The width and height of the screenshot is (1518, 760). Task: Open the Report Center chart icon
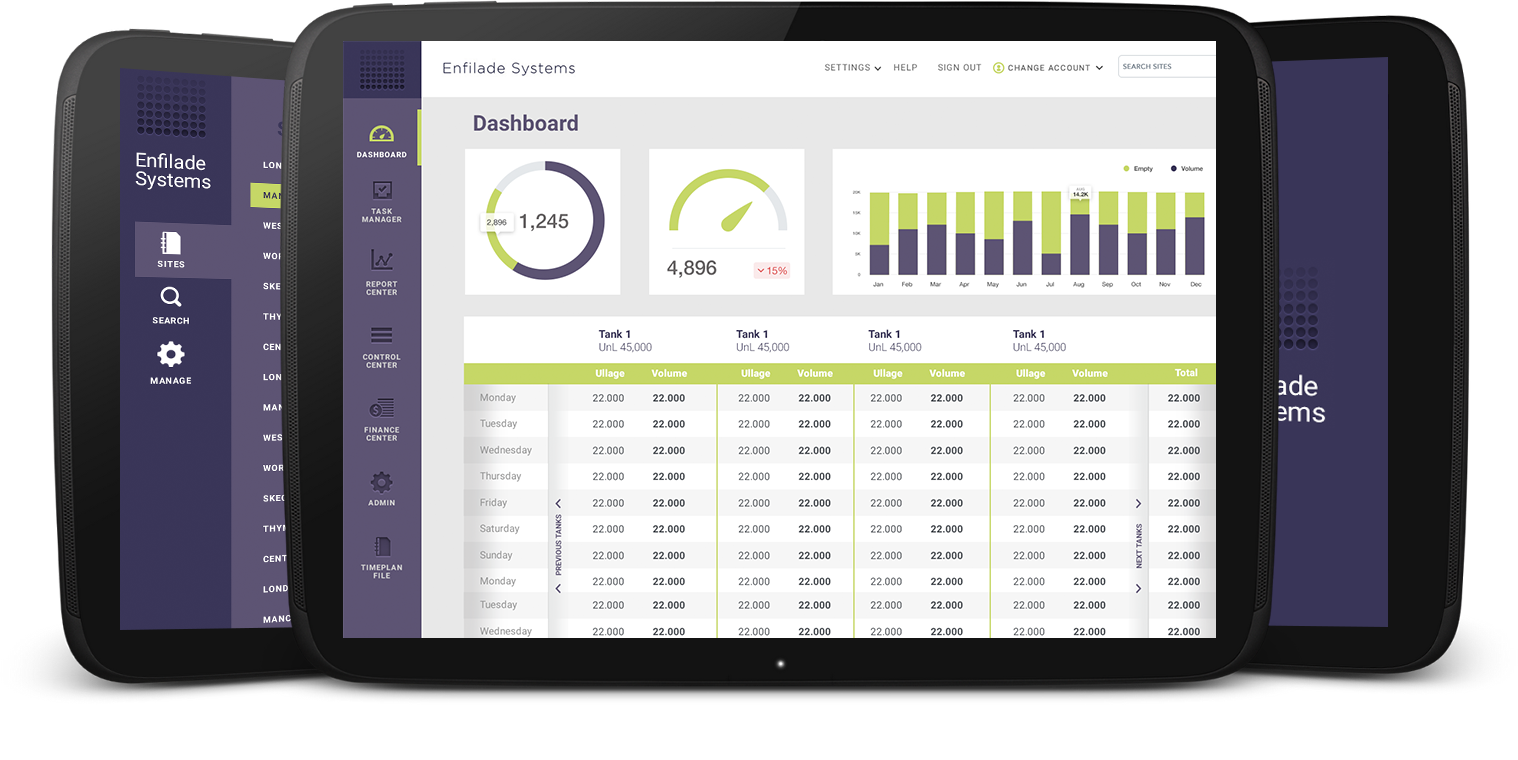pos(381,260)
